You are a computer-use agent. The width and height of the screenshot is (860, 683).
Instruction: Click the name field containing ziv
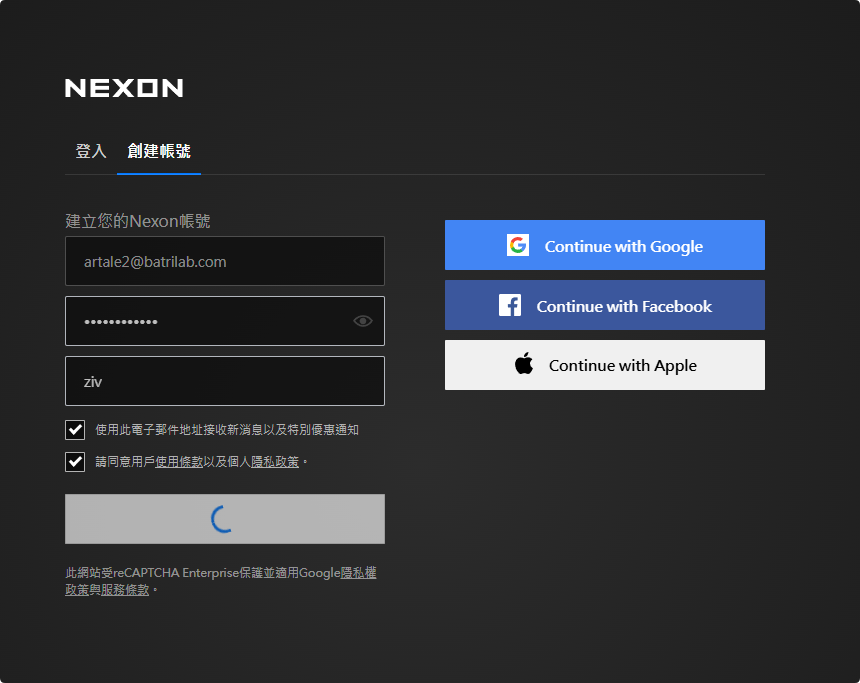225,381
